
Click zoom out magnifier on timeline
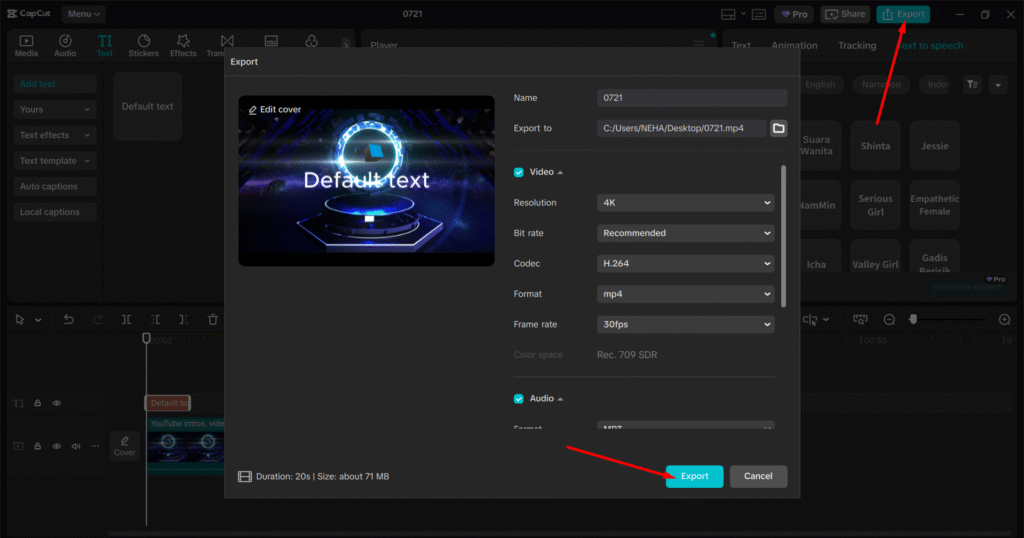point(889,319)
